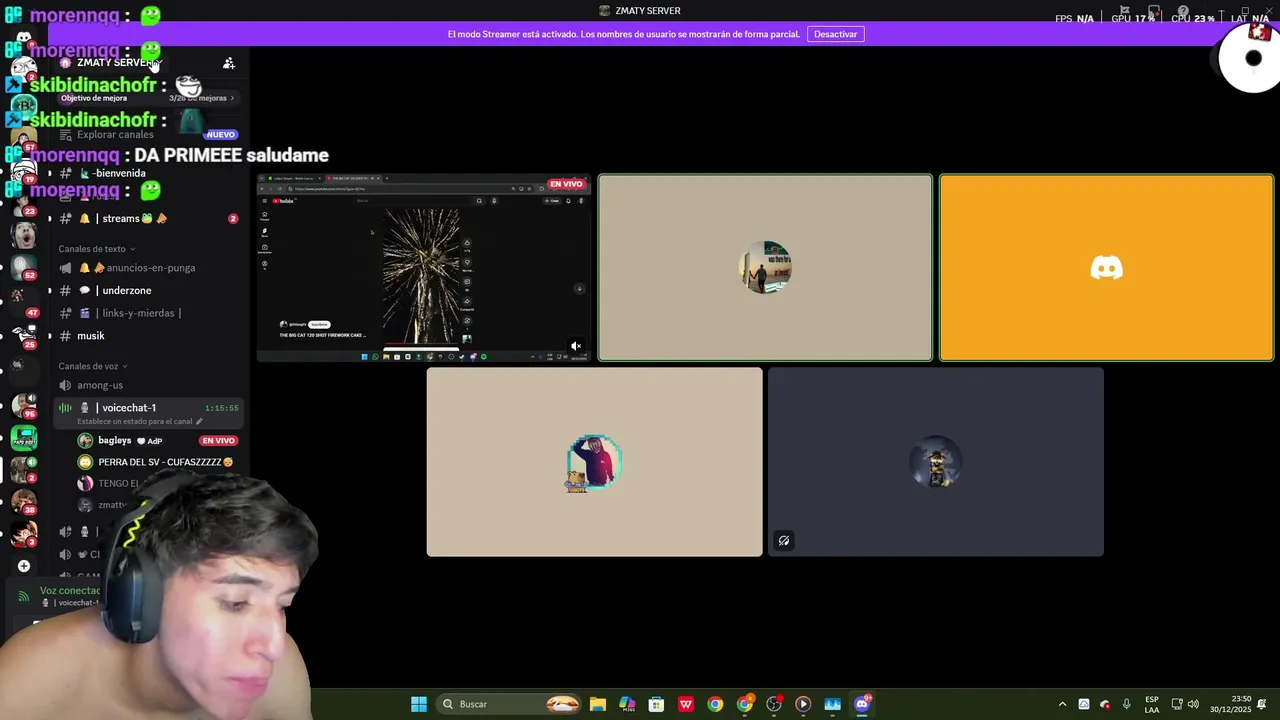Image resolution: width=1280 pixels, height=720 pixels.
Task: Open File Explorer from the taskbar
Action: [x=597, y=704]
